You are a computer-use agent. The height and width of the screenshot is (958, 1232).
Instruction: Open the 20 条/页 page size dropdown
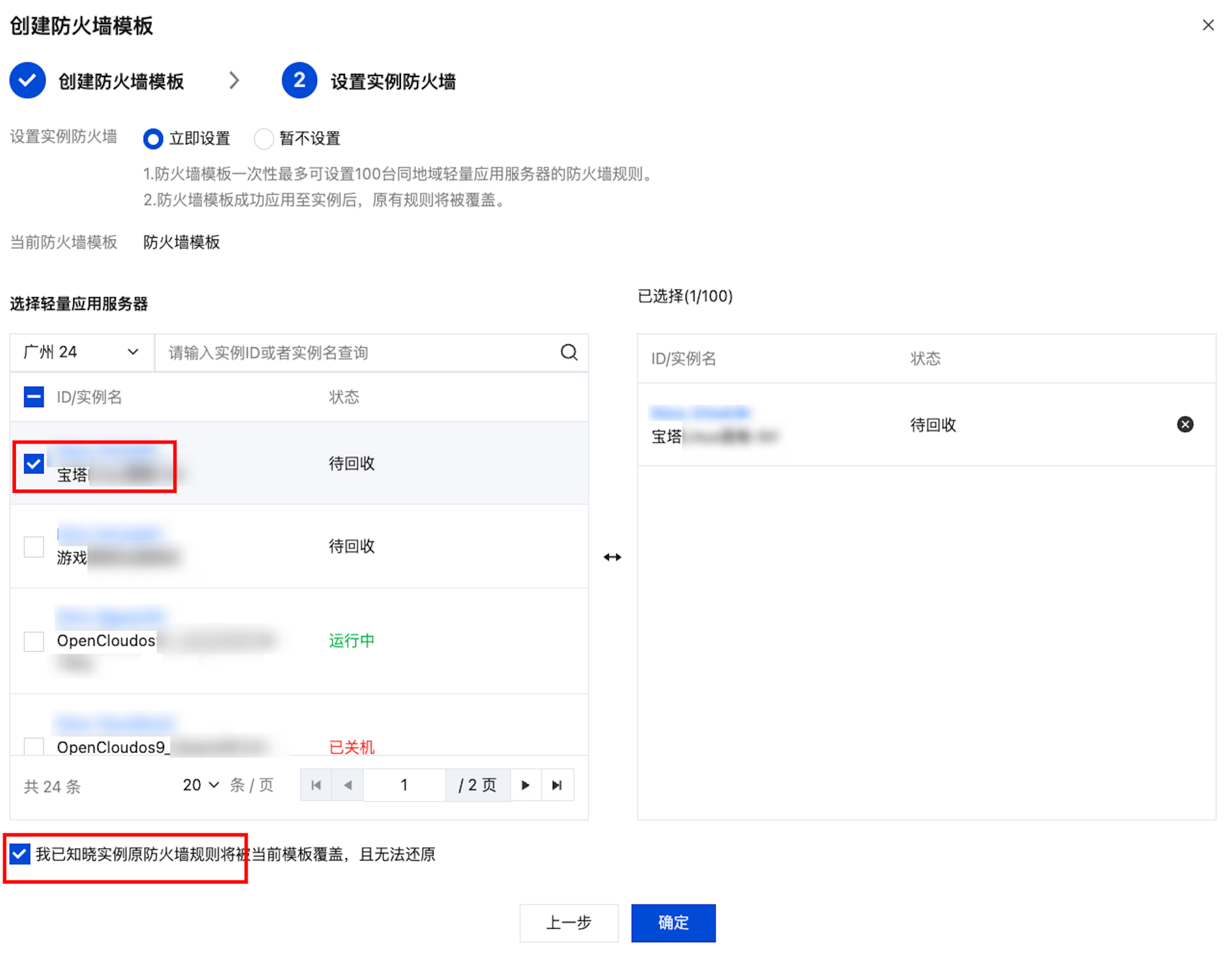(x=200, y=785)
